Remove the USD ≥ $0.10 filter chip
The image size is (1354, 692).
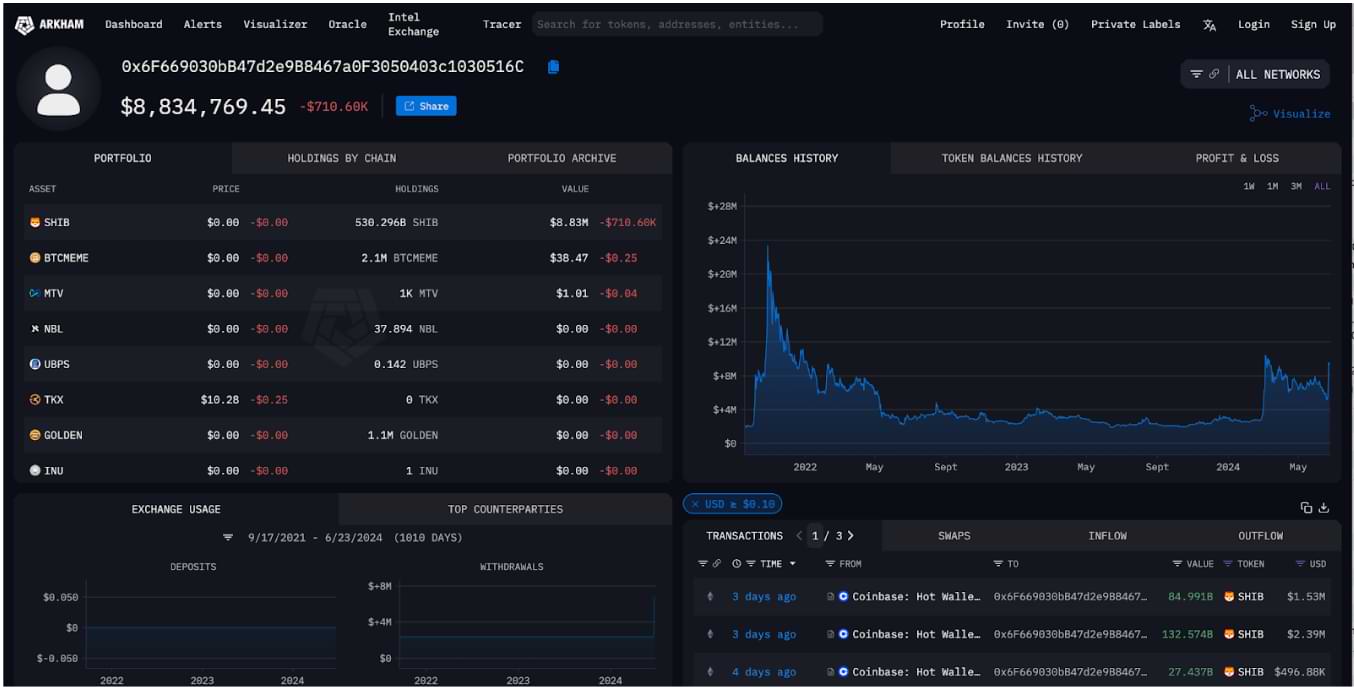(x=695, y=505)
